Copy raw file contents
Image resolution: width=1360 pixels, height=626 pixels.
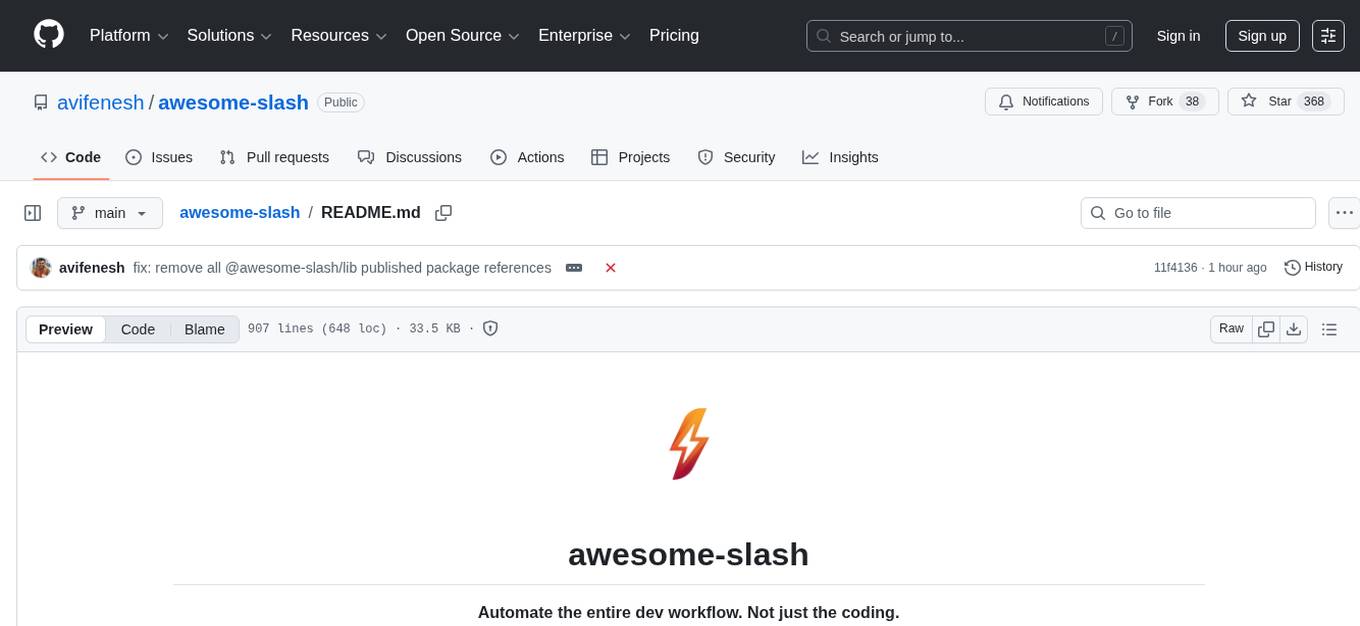point(1266,328)
